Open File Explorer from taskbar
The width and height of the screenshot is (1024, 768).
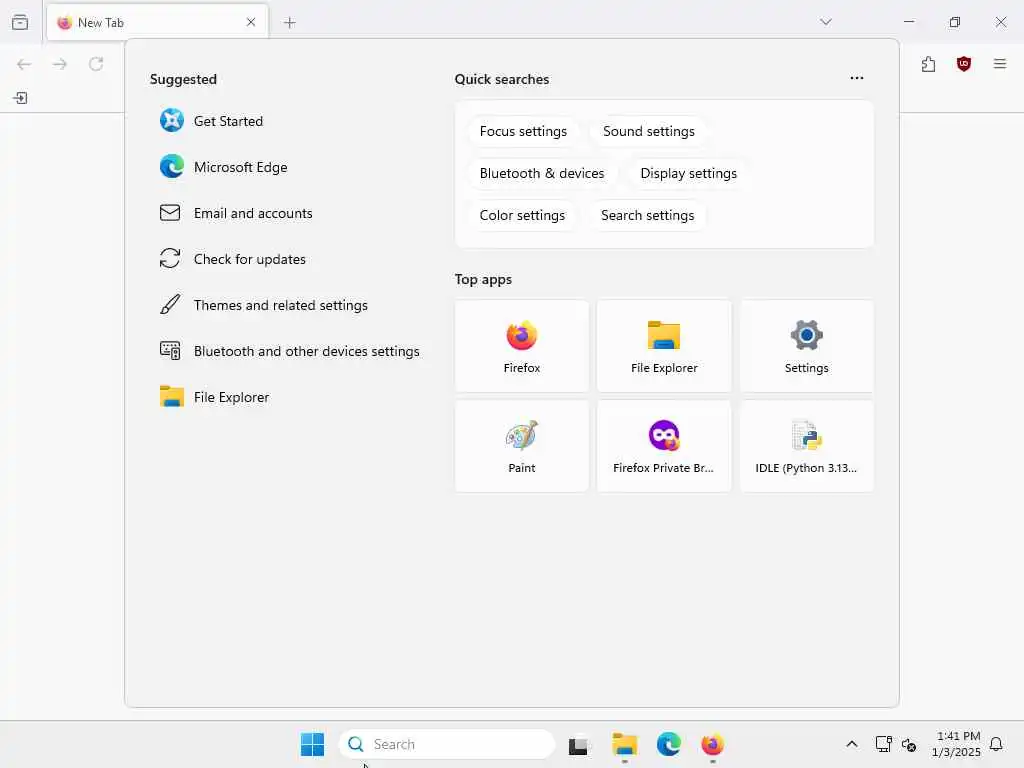click(624, 744)
